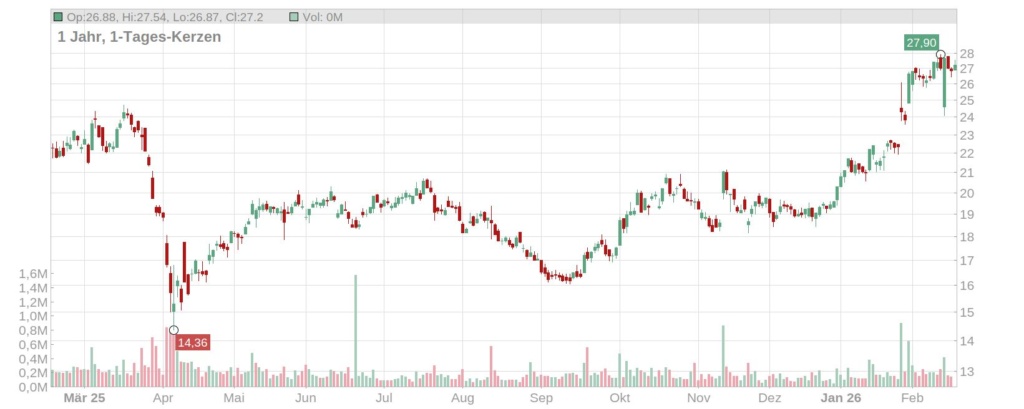Click the 1,6M volume axis label
Screen dimensions: 1024x409
[33, 274]
